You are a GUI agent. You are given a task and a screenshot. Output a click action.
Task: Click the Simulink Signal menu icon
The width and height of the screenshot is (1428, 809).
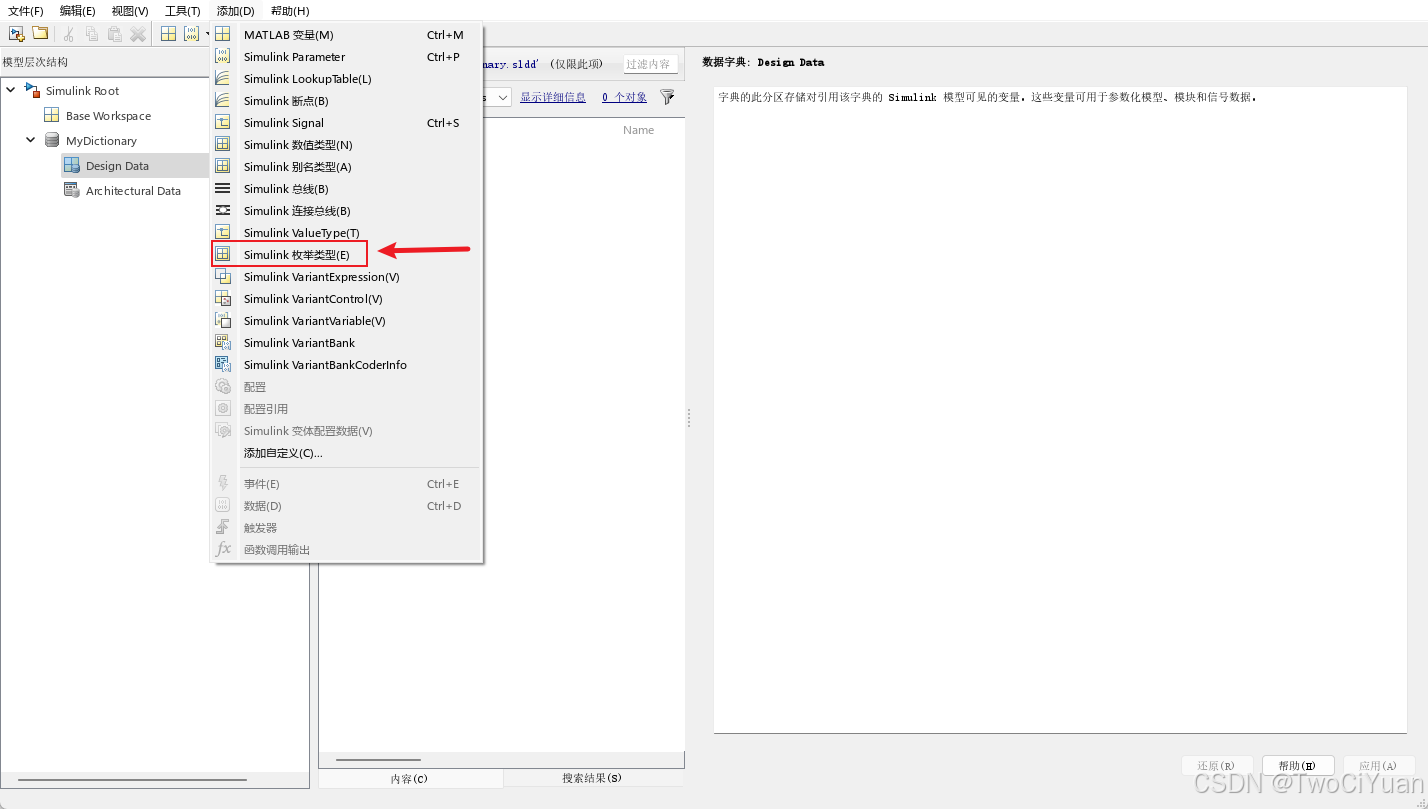tap(223, 122)
